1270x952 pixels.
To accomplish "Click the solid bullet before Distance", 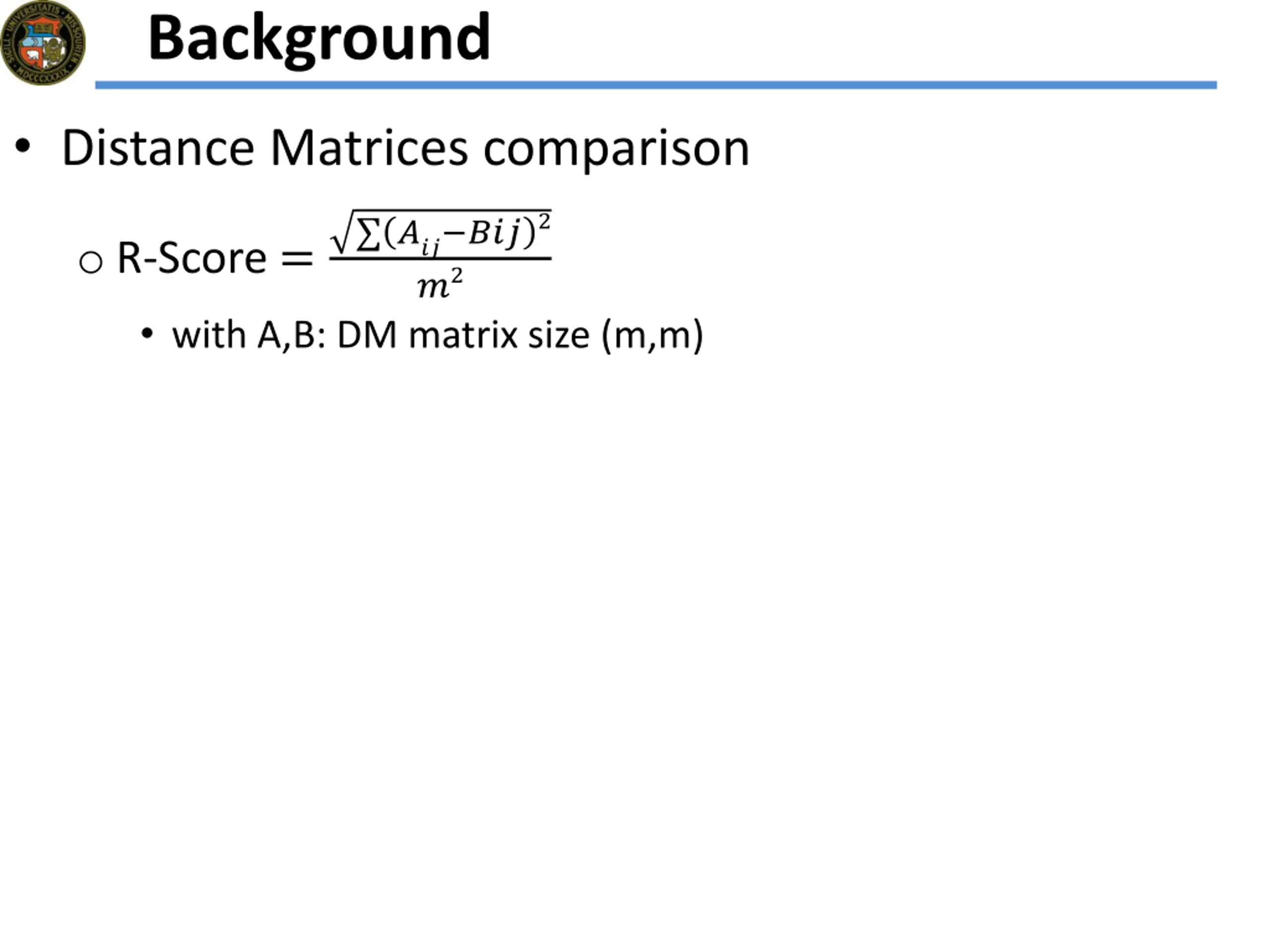I will (x=22, y=146).
